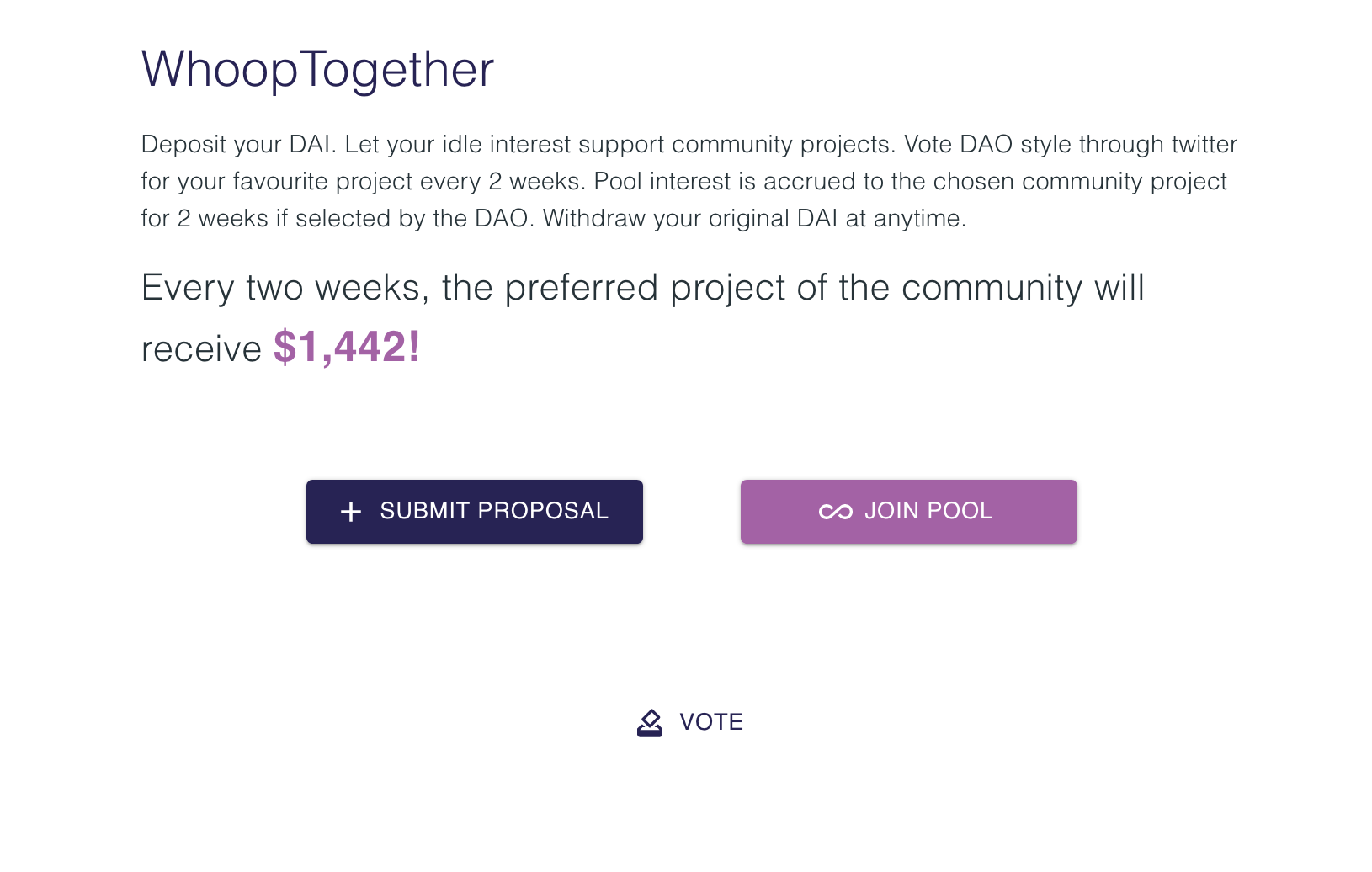Click the "JOIN POOL" label text
The height and width of the screenshot is (872, 1372).
click(928, 511)
